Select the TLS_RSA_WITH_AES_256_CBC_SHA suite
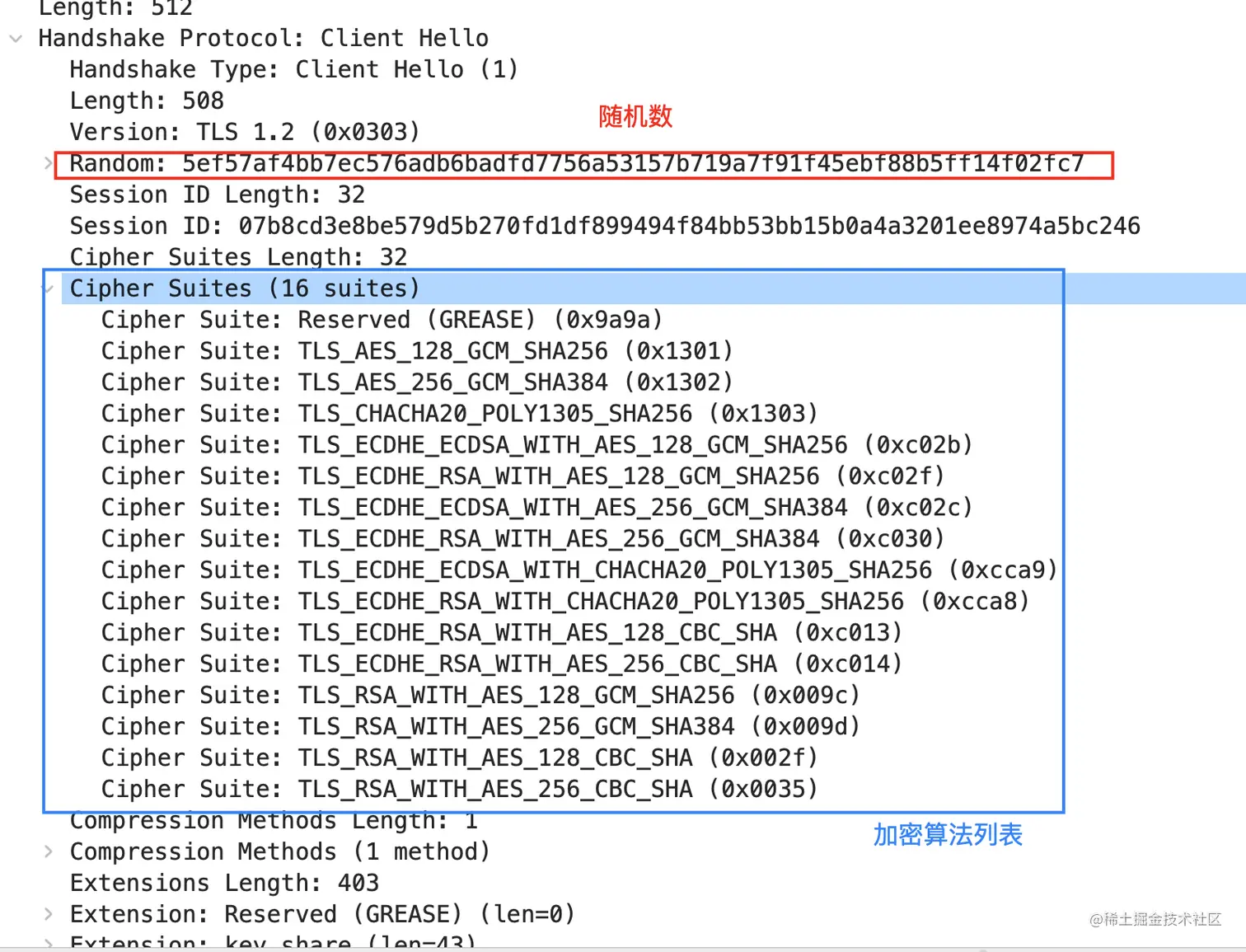 tap(457, 789)
